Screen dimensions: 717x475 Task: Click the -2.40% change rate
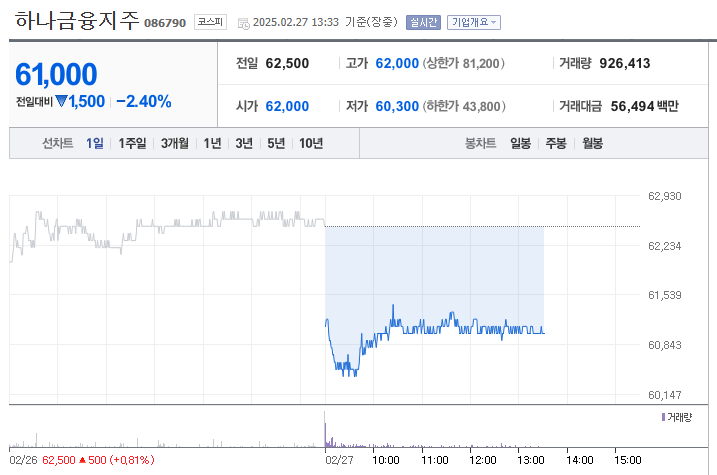point(144,101)
